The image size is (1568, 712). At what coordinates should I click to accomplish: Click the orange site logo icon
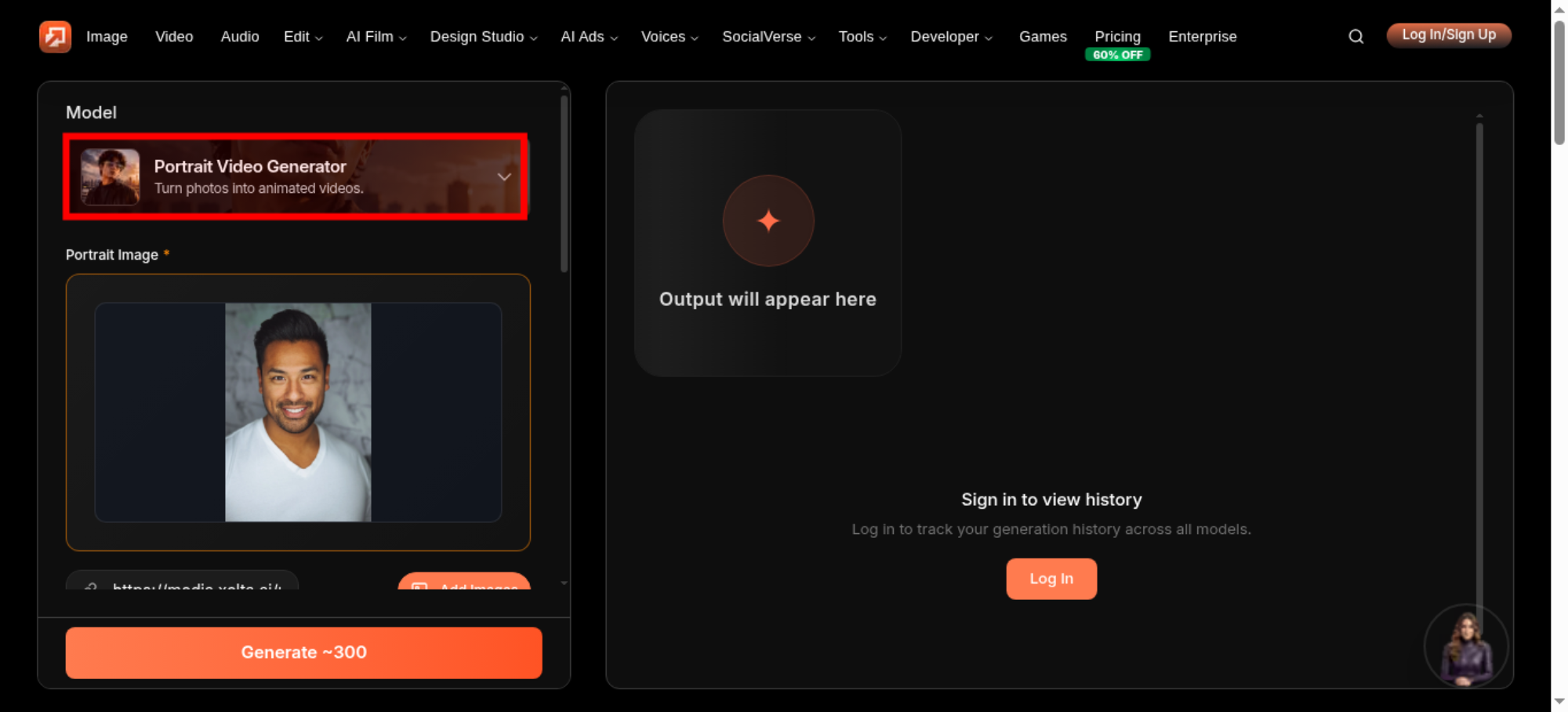click(x=55, y=36)
